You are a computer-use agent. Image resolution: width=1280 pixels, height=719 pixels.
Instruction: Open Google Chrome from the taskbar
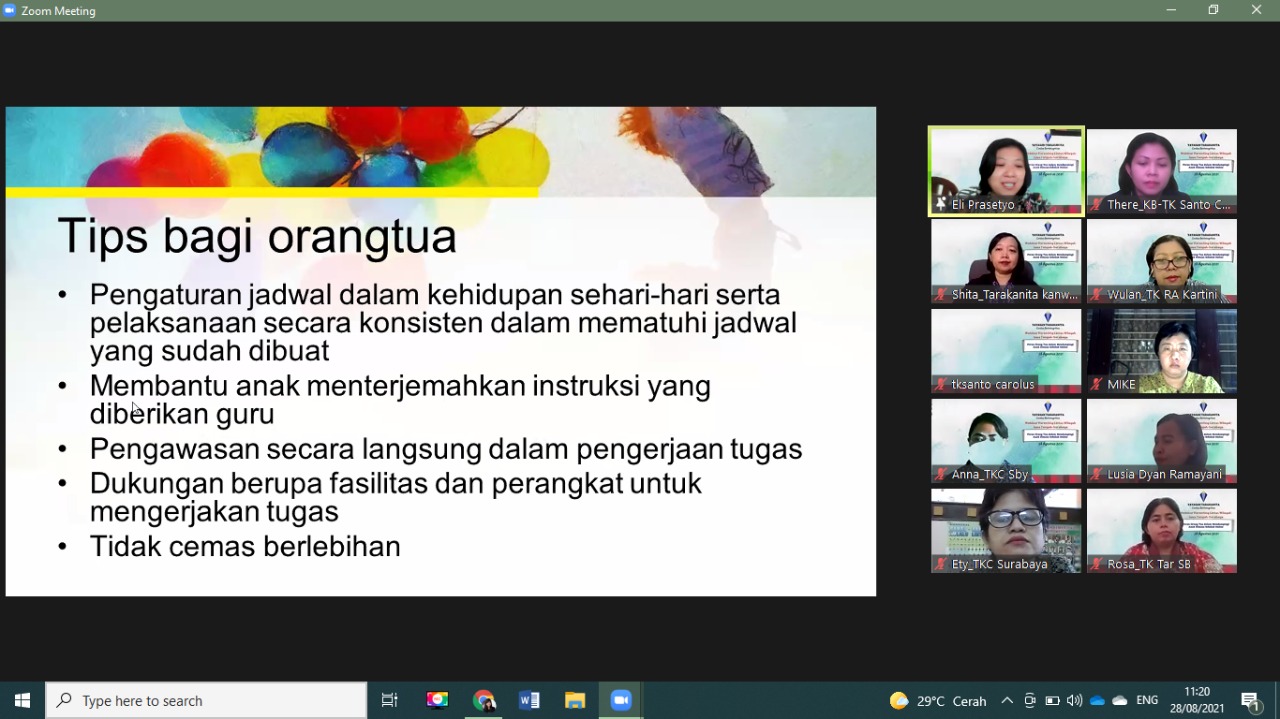pos(484,700)
